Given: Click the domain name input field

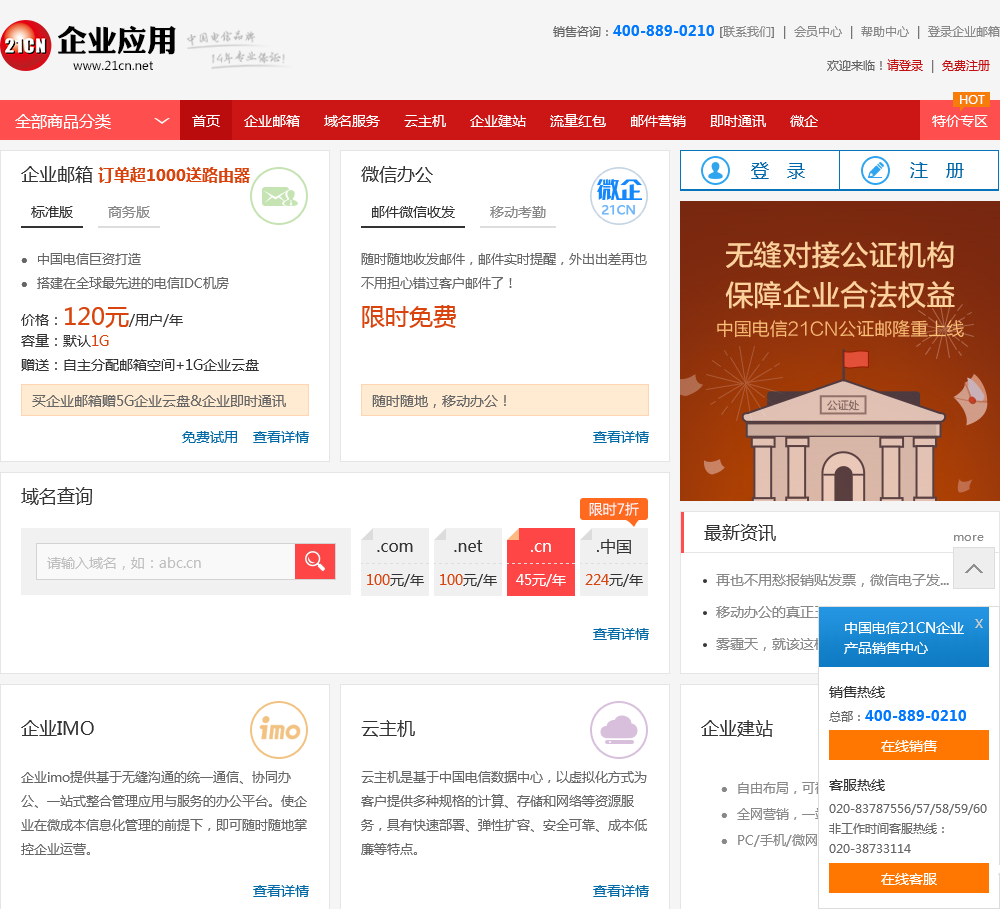Looking at the screenshot, I should (x=166, y=562).
